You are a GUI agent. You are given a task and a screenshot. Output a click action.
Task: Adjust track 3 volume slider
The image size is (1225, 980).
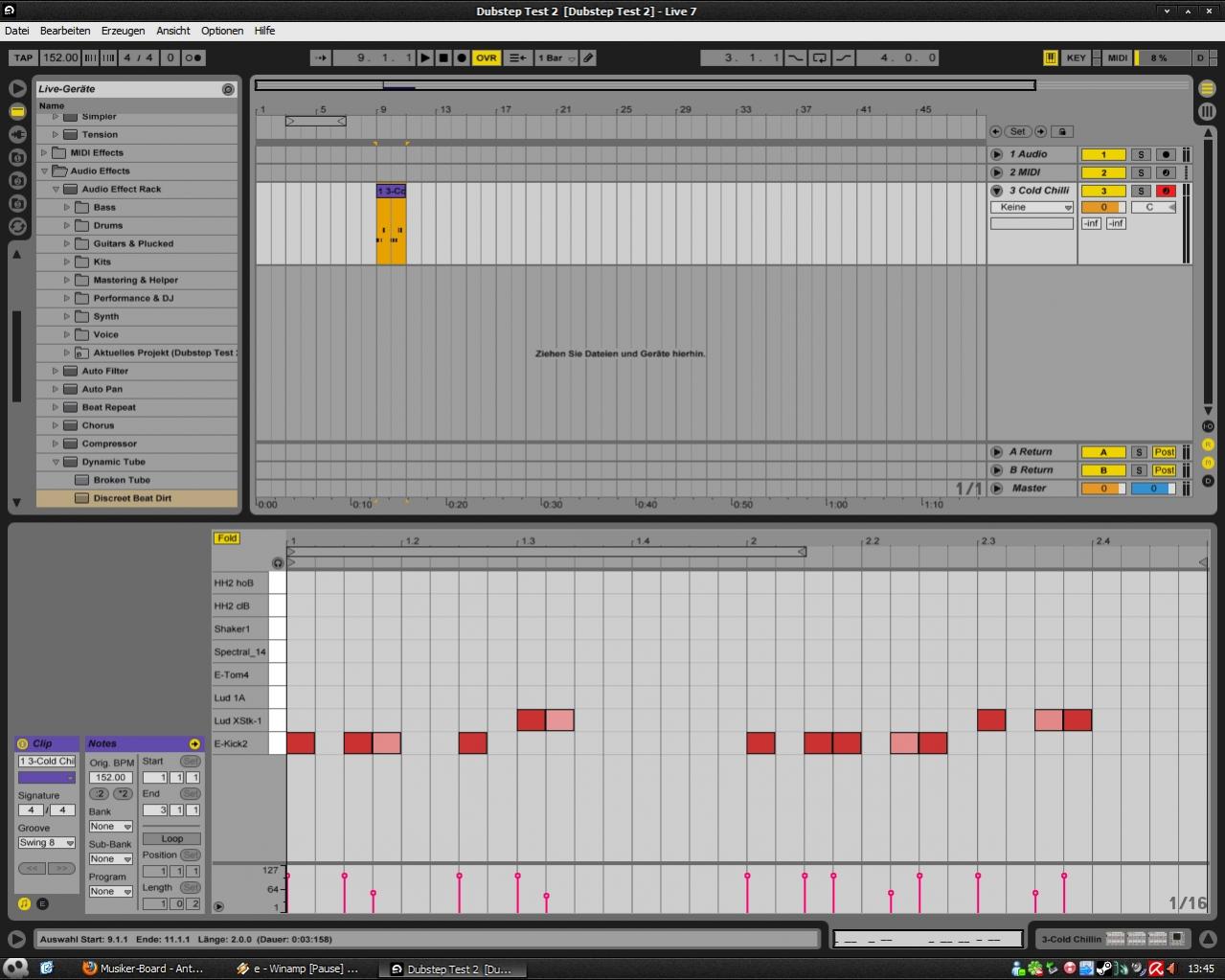pos(1103,207)
